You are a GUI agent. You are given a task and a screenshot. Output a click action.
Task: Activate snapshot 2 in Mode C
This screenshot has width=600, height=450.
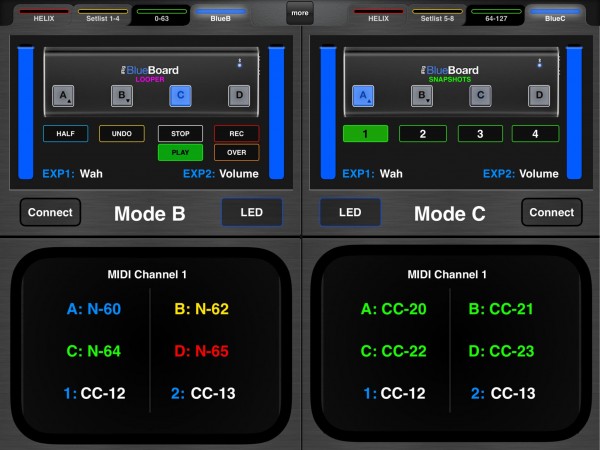(423, 134)
